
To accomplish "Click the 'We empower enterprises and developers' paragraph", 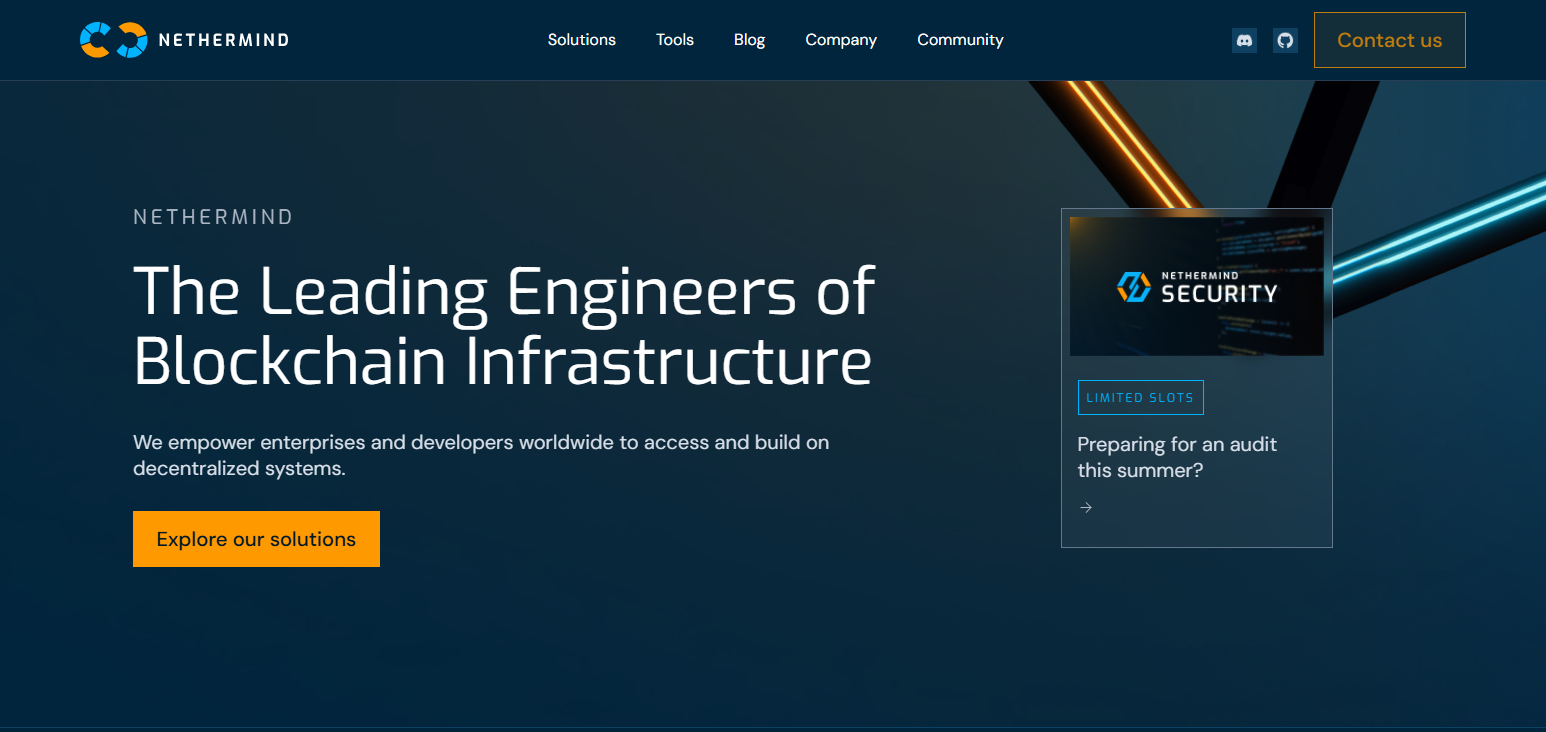I will pos(481,455).
